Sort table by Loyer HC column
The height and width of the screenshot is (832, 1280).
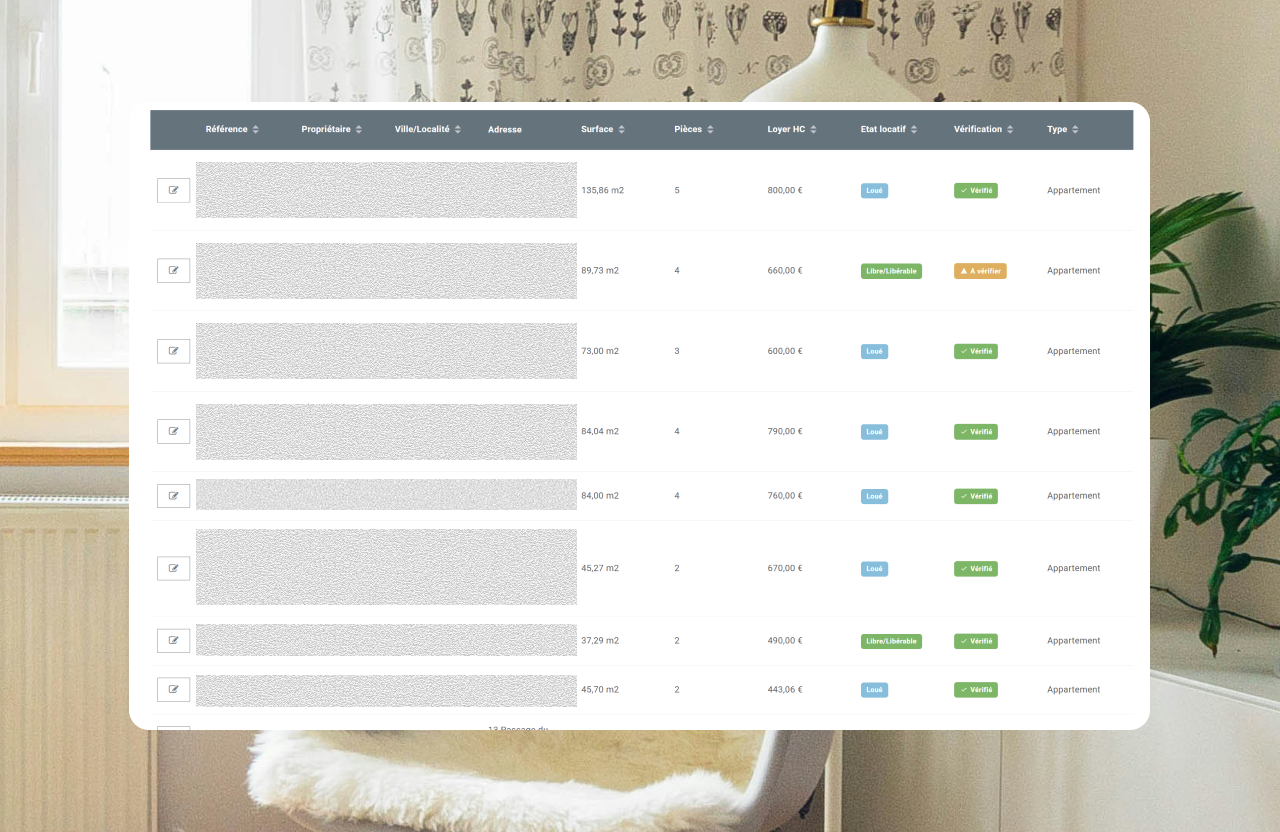(x=792, y=129)
